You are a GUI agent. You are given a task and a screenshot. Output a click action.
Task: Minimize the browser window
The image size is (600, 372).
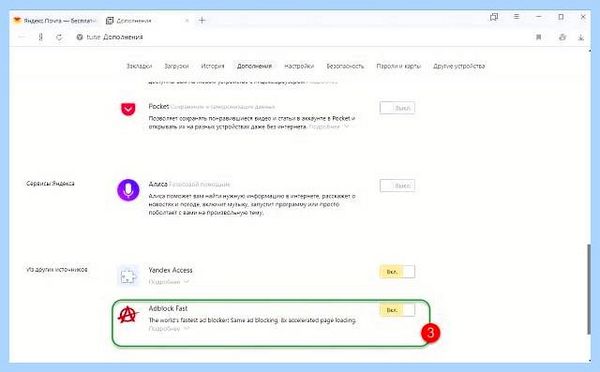[x=539, y=17]
